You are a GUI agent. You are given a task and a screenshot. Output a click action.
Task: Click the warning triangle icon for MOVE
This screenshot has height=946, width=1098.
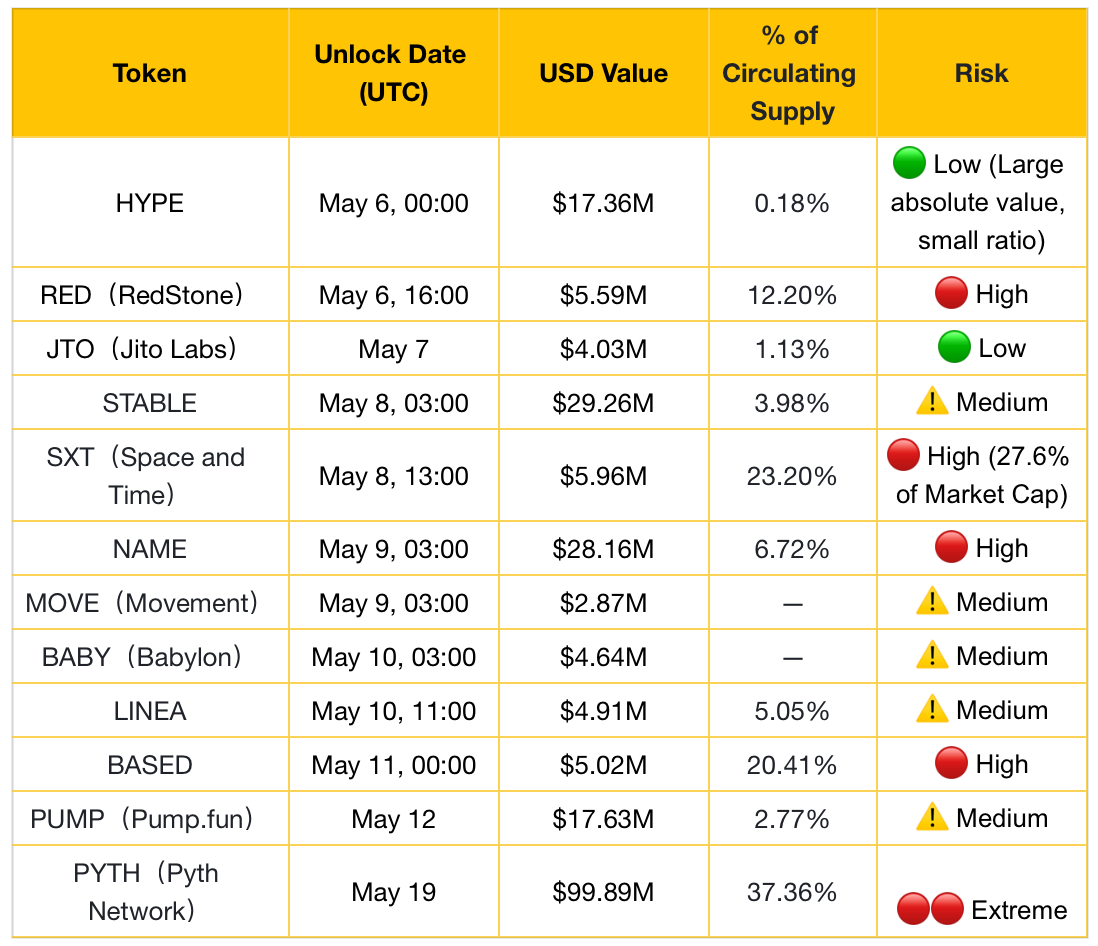(x=932, y=601)
